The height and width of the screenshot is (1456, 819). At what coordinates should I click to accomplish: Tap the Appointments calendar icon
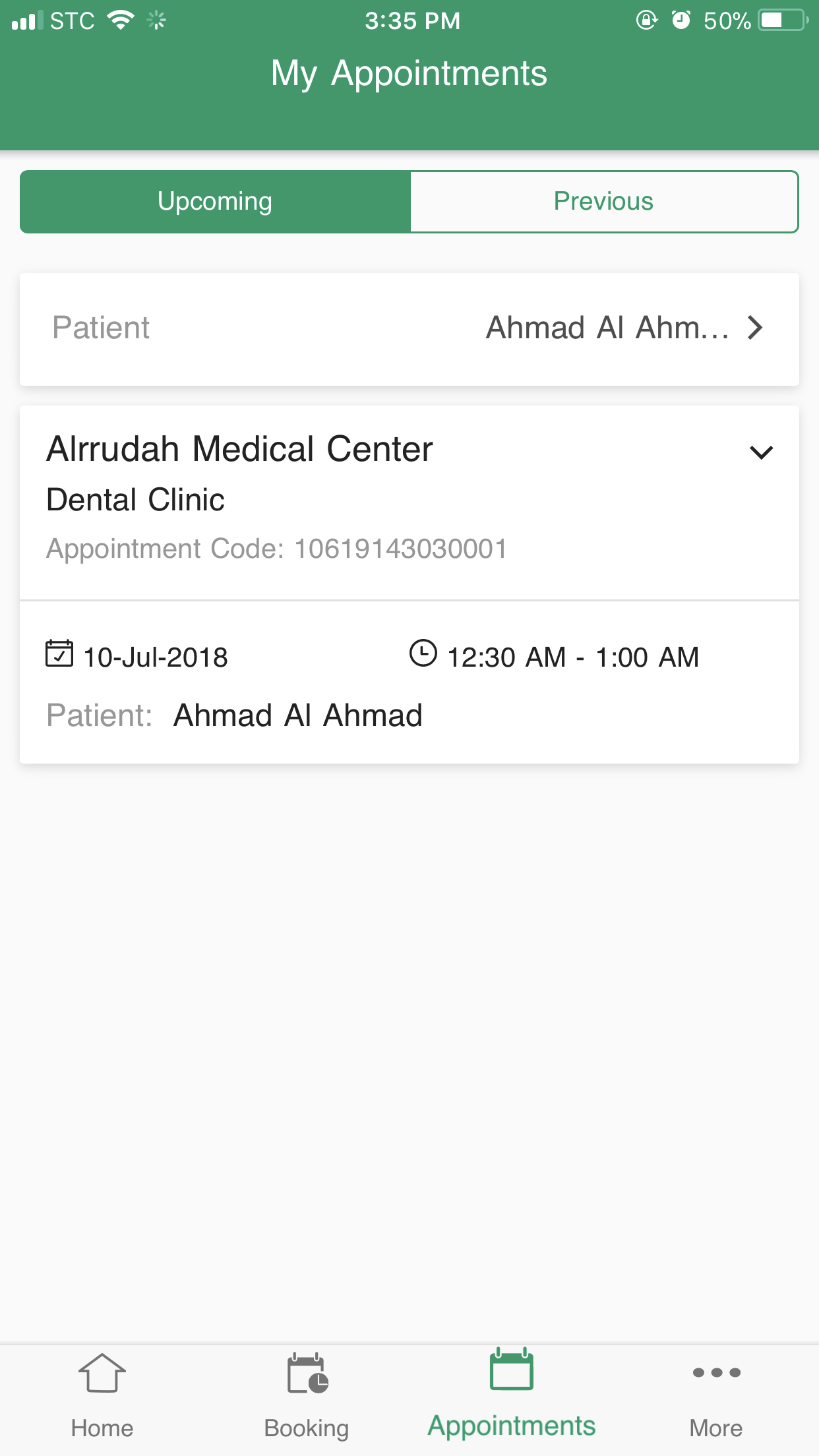[511, 1369]
